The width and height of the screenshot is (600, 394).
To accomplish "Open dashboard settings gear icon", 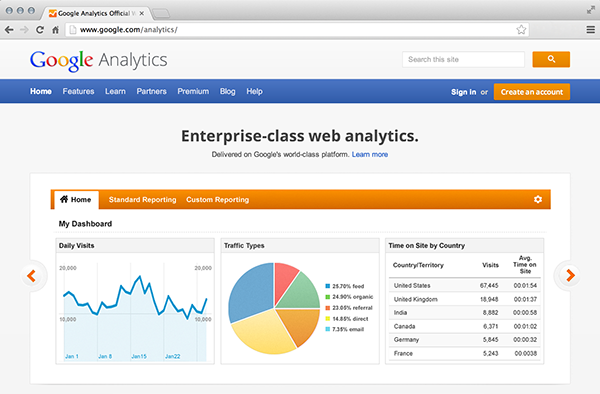I will [538, 199].
